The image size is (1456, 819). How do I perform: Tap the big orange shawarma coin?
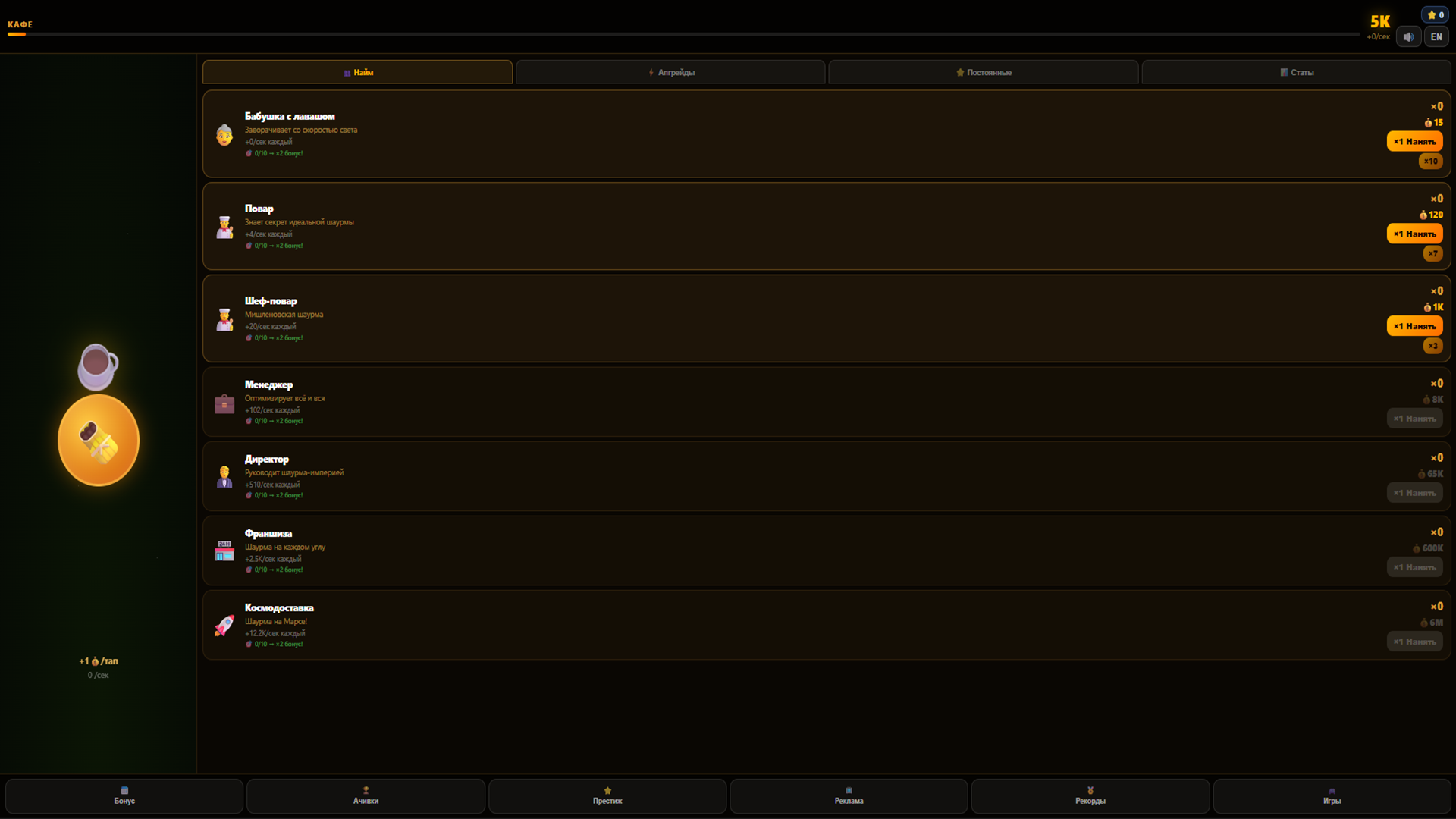(99, 440)
